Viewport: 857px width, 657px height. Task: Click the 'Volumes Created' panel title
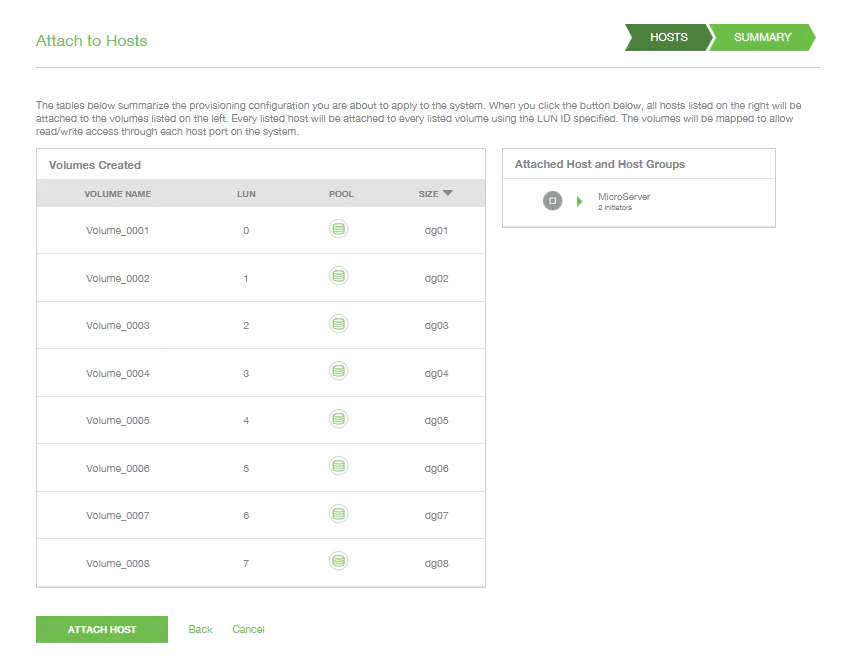[95, 165]
